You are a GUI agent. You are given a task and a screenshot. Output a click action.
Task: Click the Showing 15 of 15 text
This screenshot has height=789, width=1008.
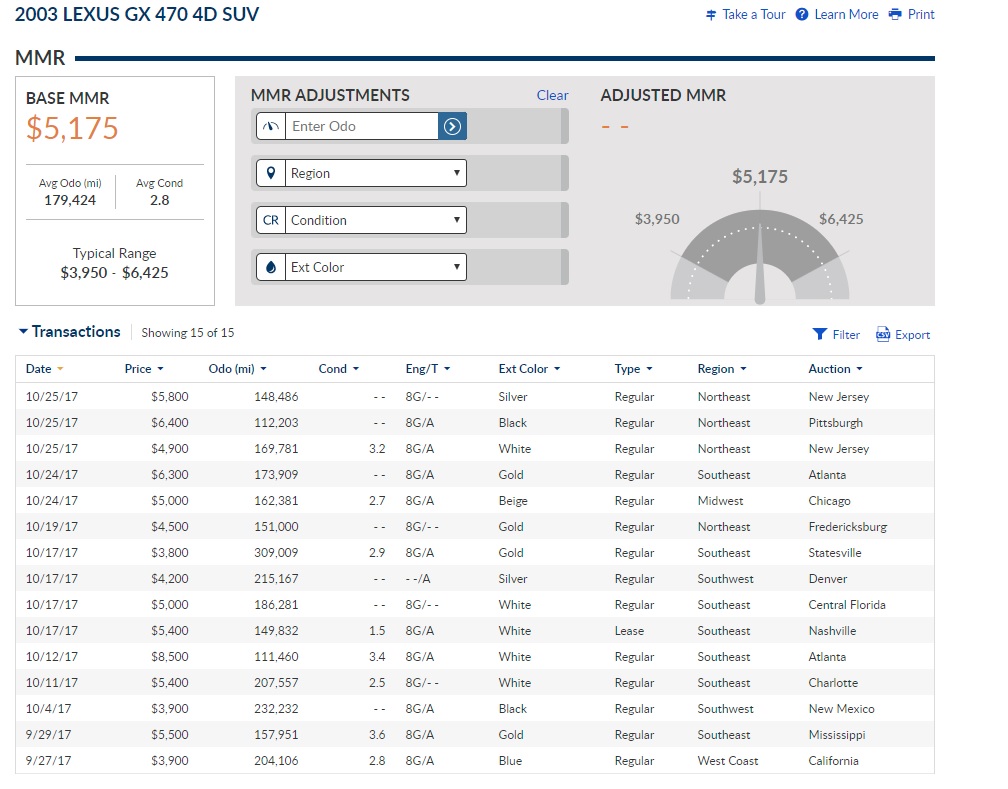(188, 332)
